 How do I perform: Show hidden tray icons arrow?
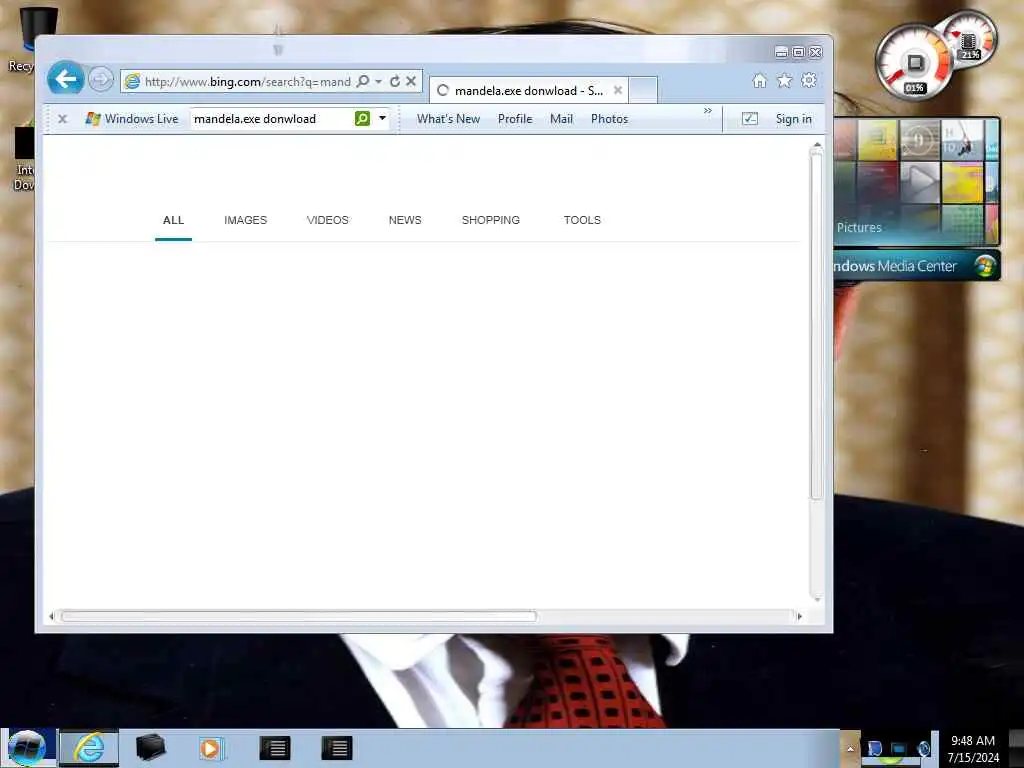coord(850,749)
